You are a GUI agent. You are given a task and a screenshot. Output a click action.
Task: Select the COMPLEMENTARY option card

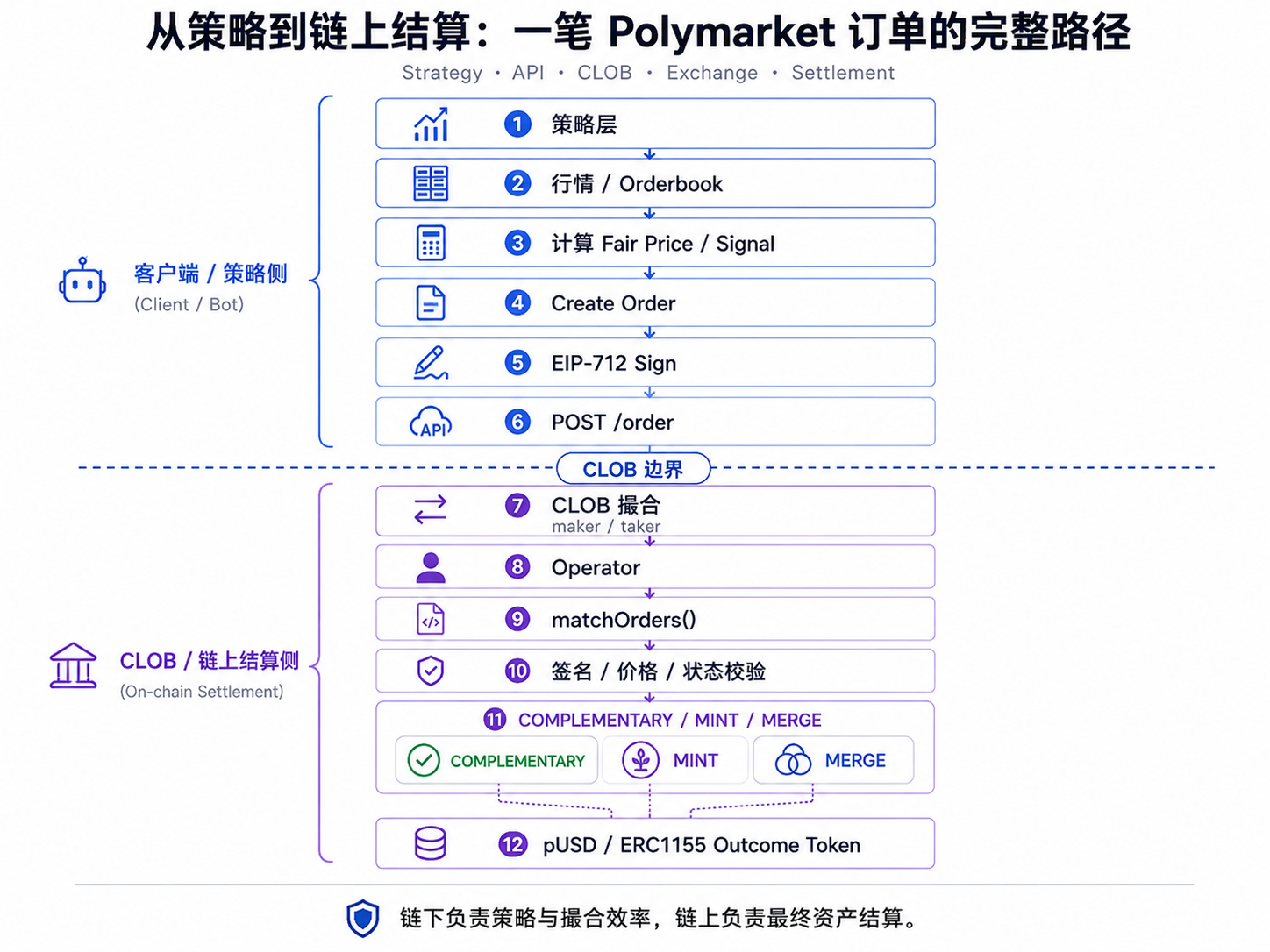pyautogui.click(x=496, y=760)
